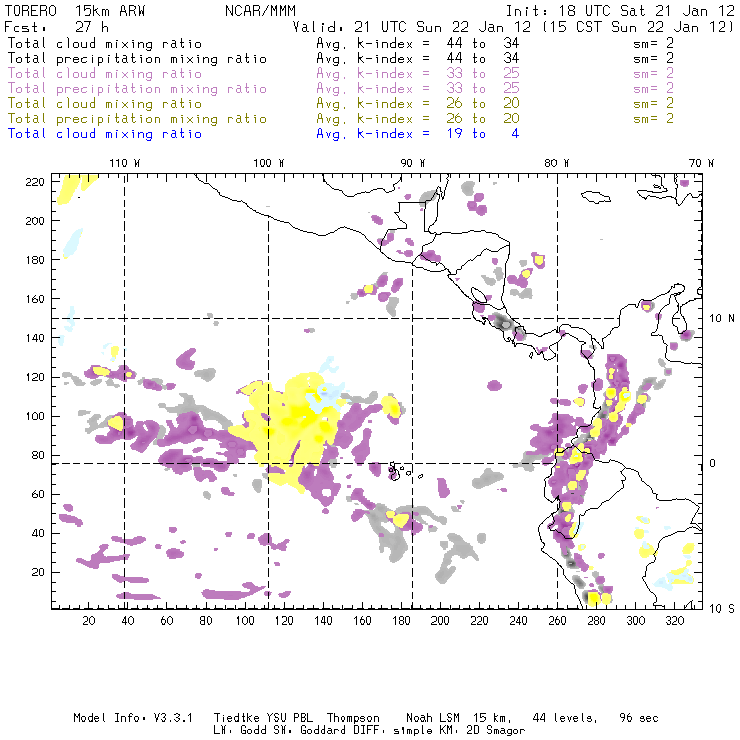Click purple 'Total cloud mixing ratio' legend row
740x740 pixels.
pyautogui.click(x=341, y=74)
